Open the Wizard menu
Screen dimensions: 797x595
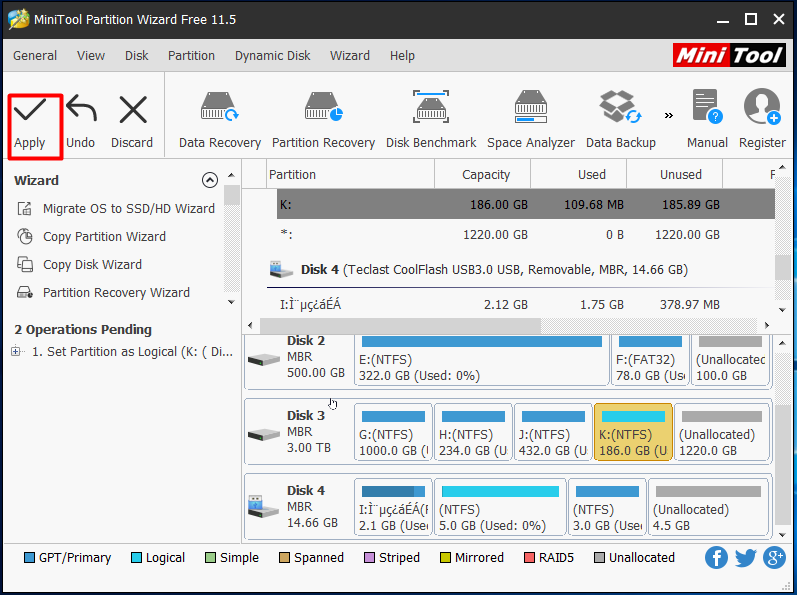[350, 55]
